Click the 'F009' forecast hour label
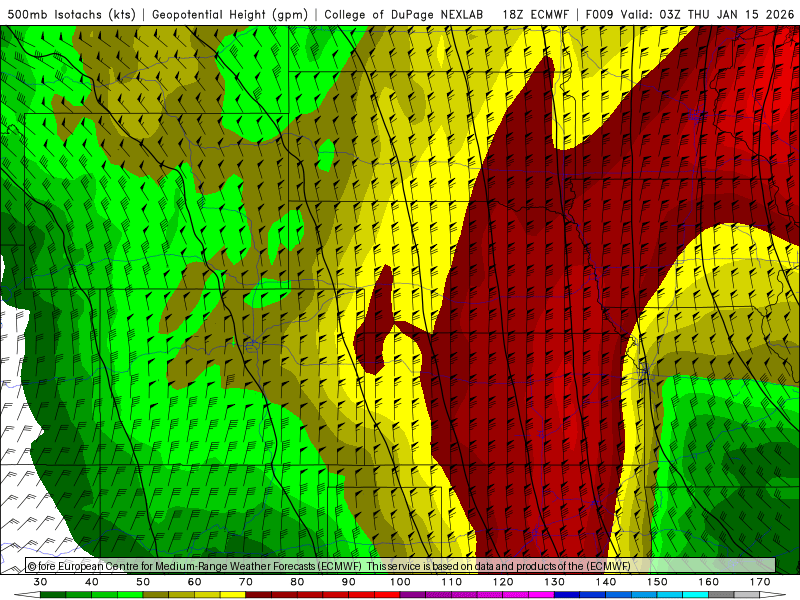 [x=599, y=14]
